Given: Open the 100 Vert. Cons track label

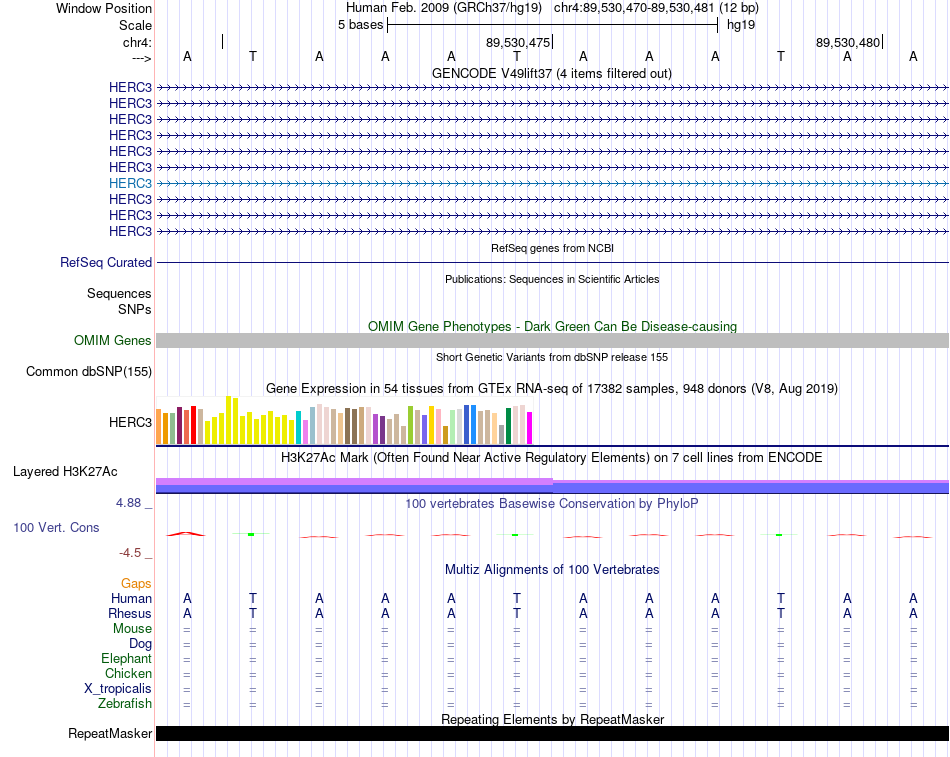Looking at the screenshot, I should 56,527.
